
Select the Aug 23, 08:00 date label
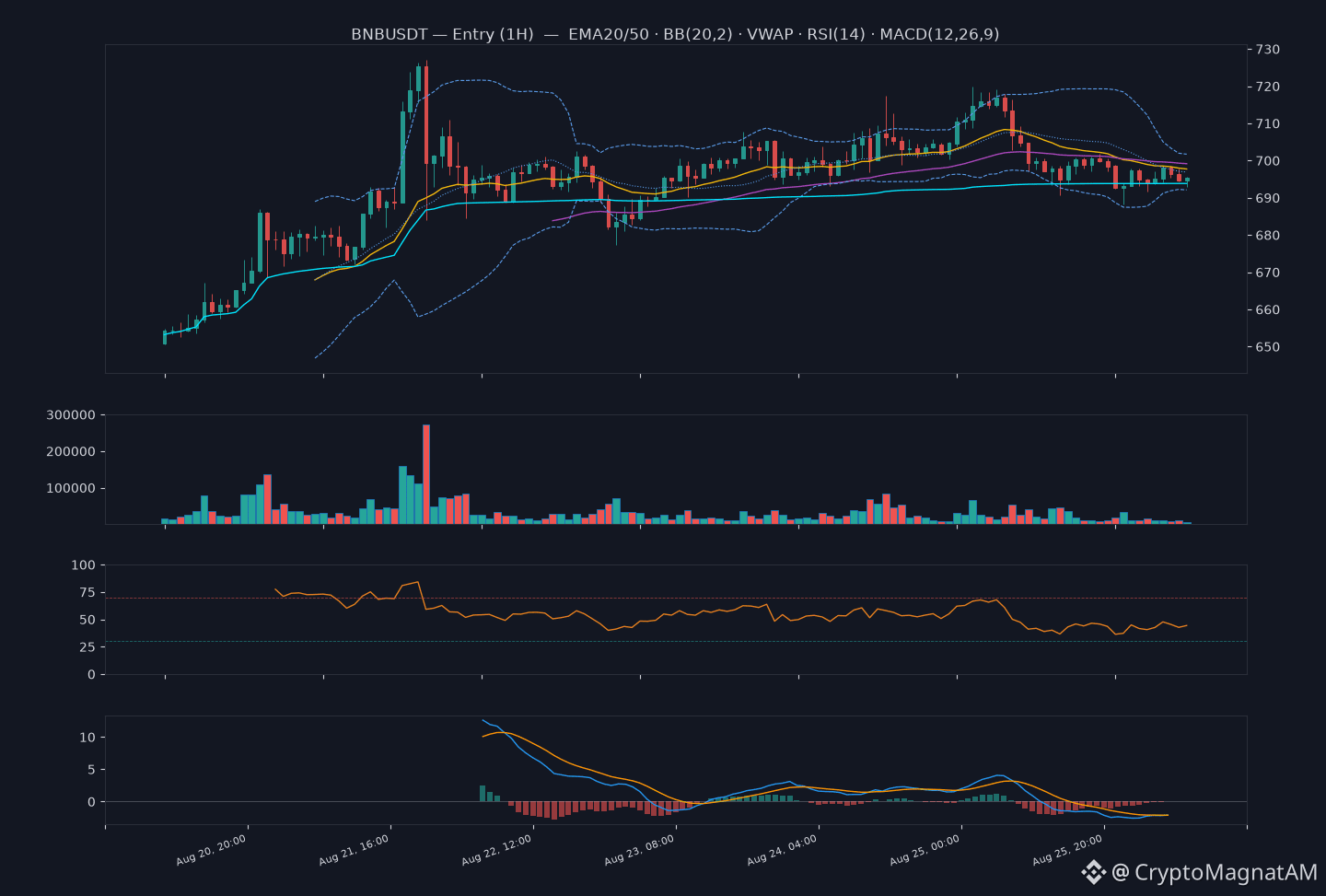640,850
